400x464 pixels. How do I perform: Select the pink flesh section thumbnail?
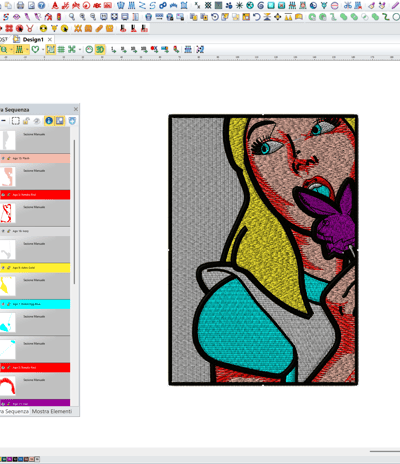point(8,177)
